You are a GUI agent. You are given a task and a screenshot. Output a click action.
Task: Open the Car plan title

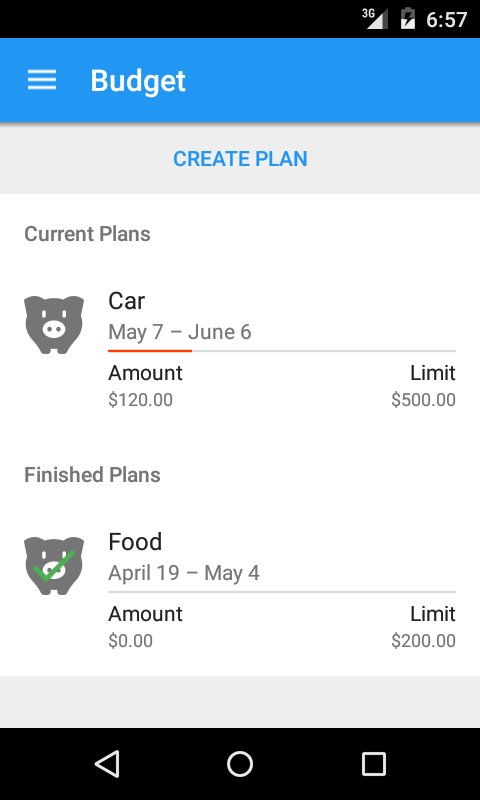(127, 301)
